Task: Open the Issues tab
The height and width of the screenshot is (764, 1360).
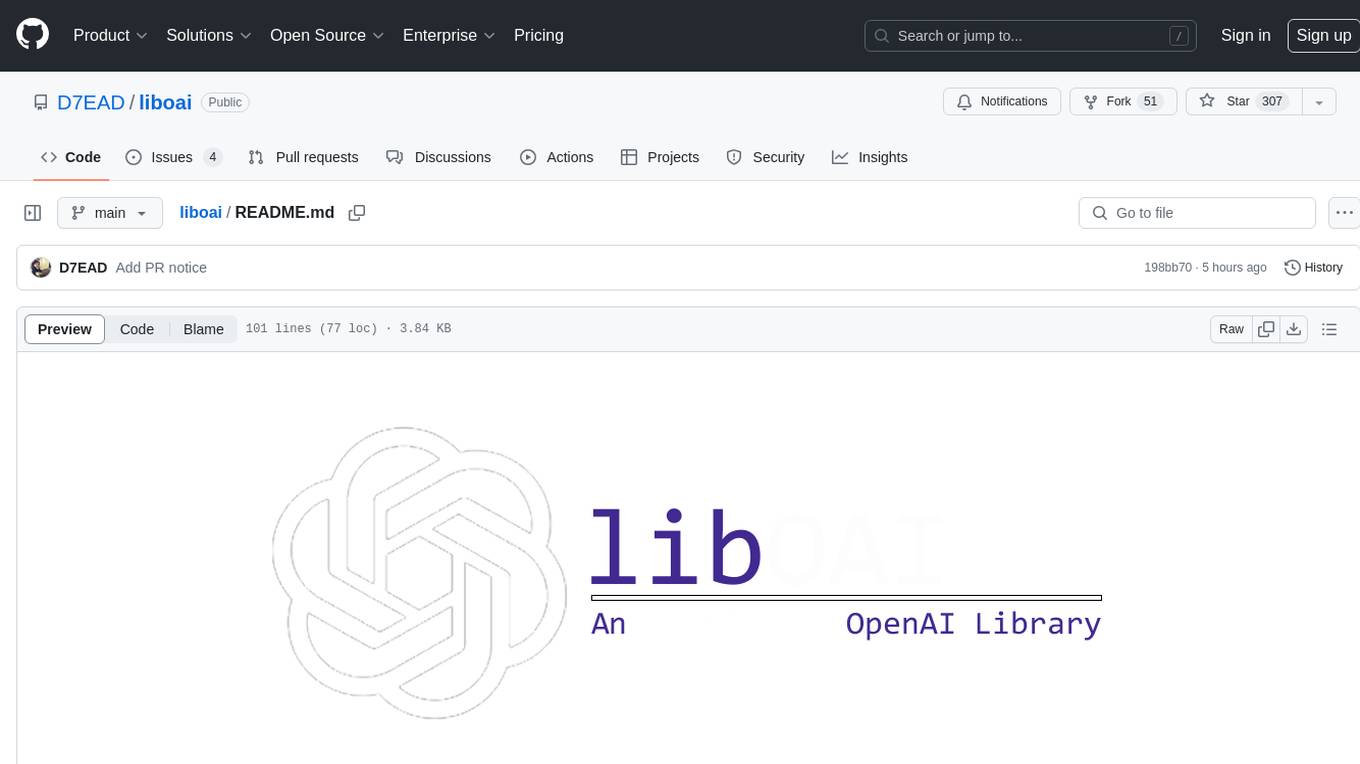Action: [173, 157]
